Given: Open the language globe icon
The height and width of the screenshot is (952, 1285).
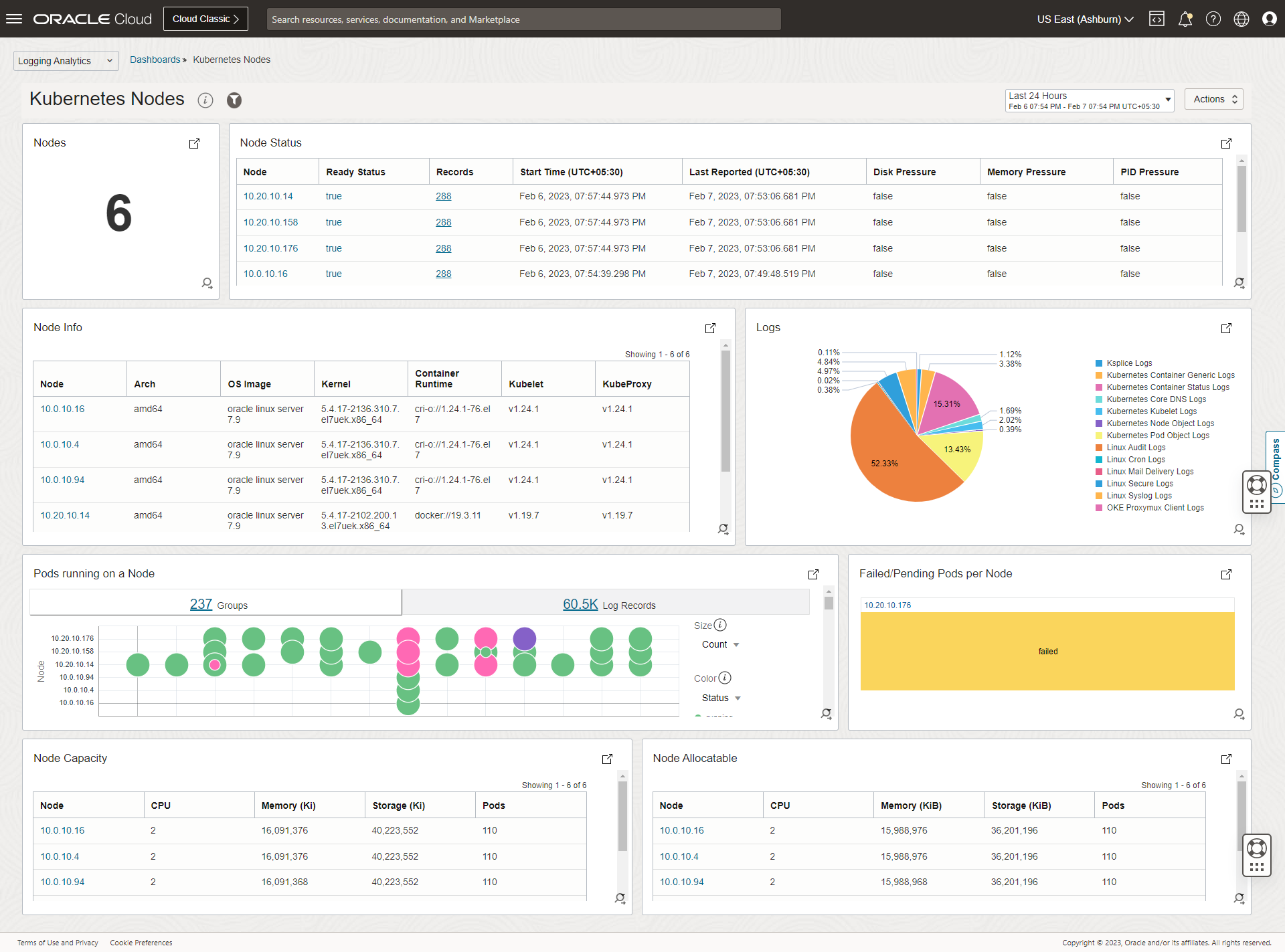Looking at the screenshot, I should (1241, 19).
